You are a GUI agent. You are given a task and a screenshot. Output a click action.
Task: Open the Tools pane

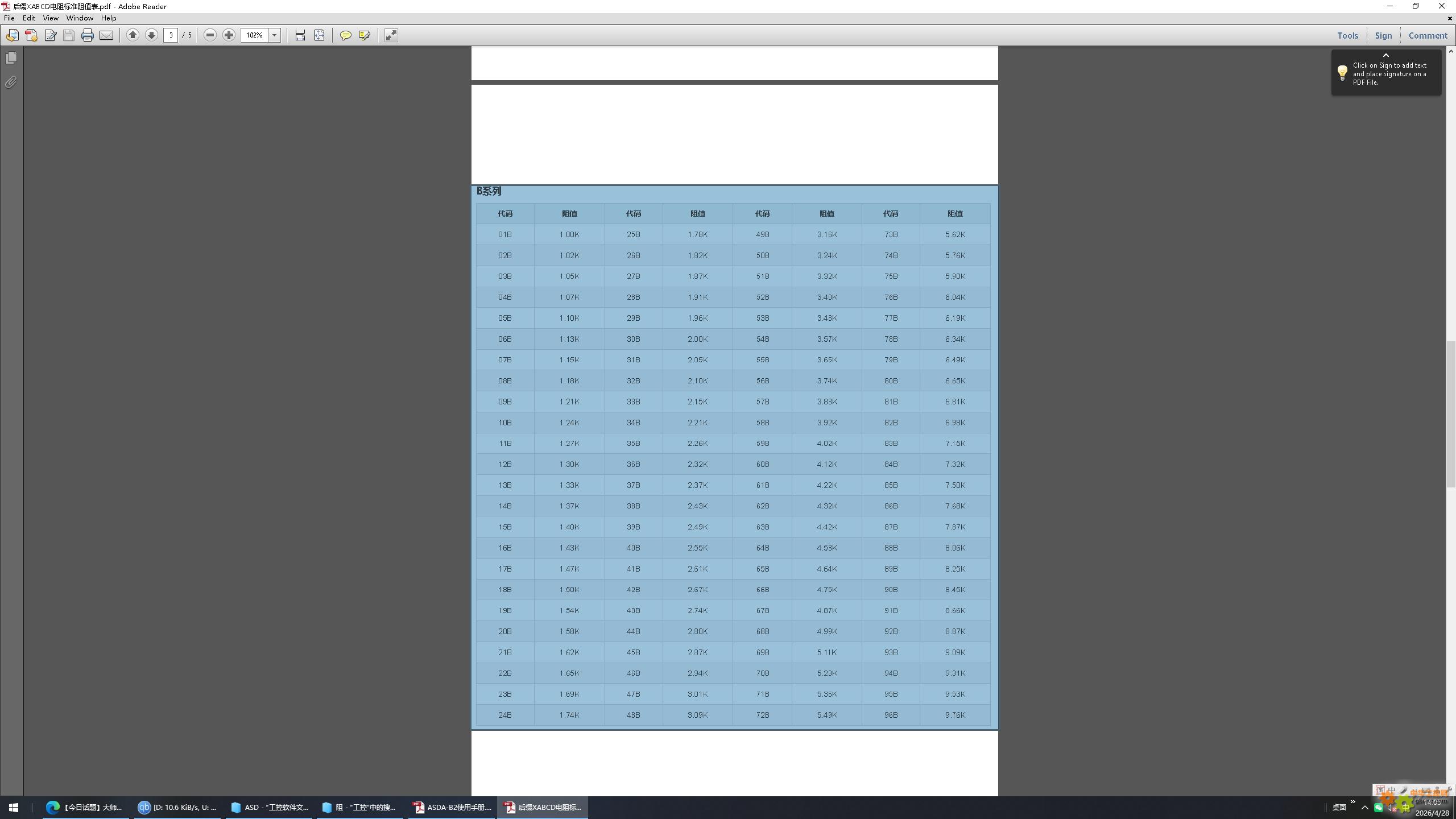pyautogui.click(x=1347, y=35)
